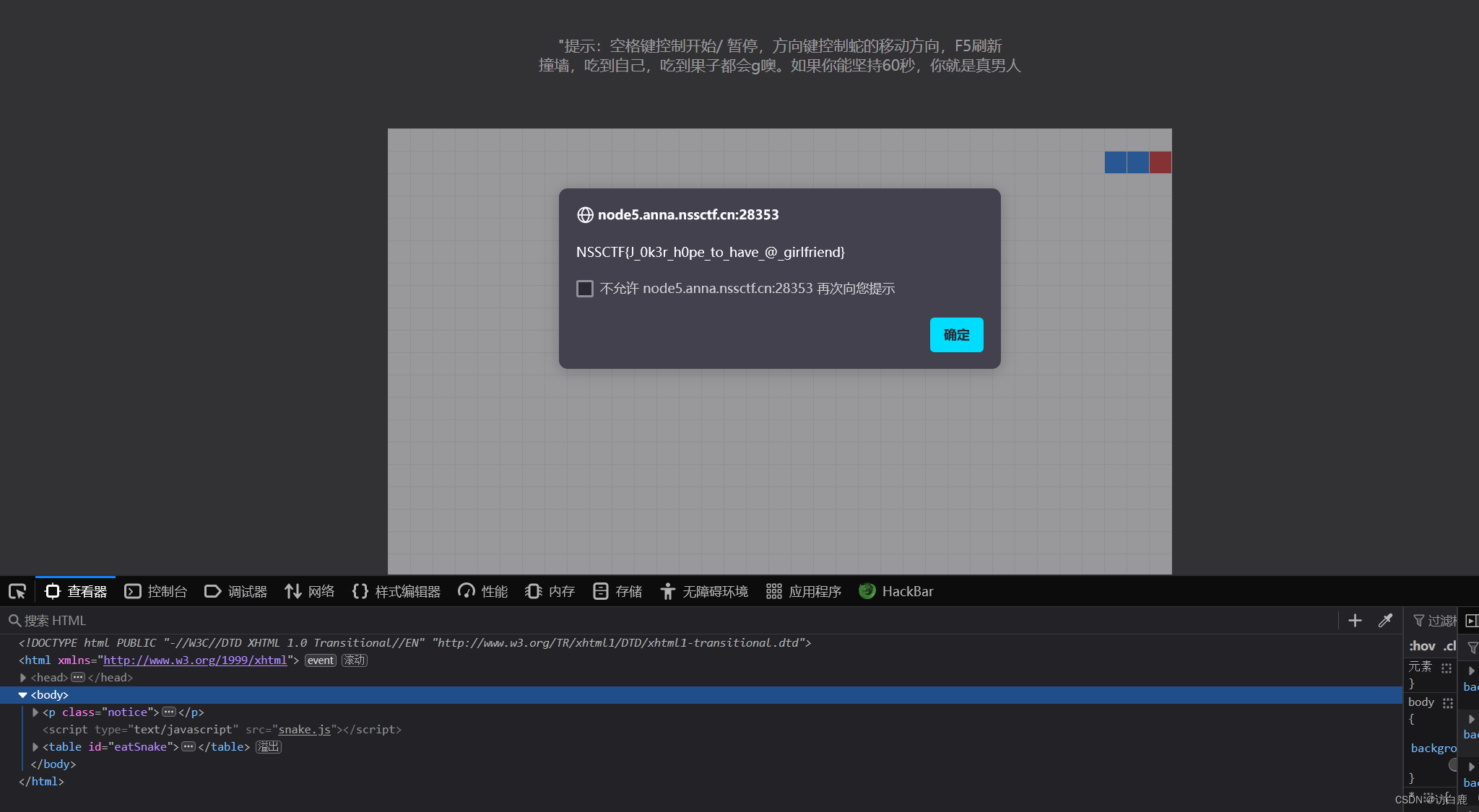This screenshot has width=1479, height=812.
Task: Click the plus icon to add node
Action: click(x=1355, y=621)
